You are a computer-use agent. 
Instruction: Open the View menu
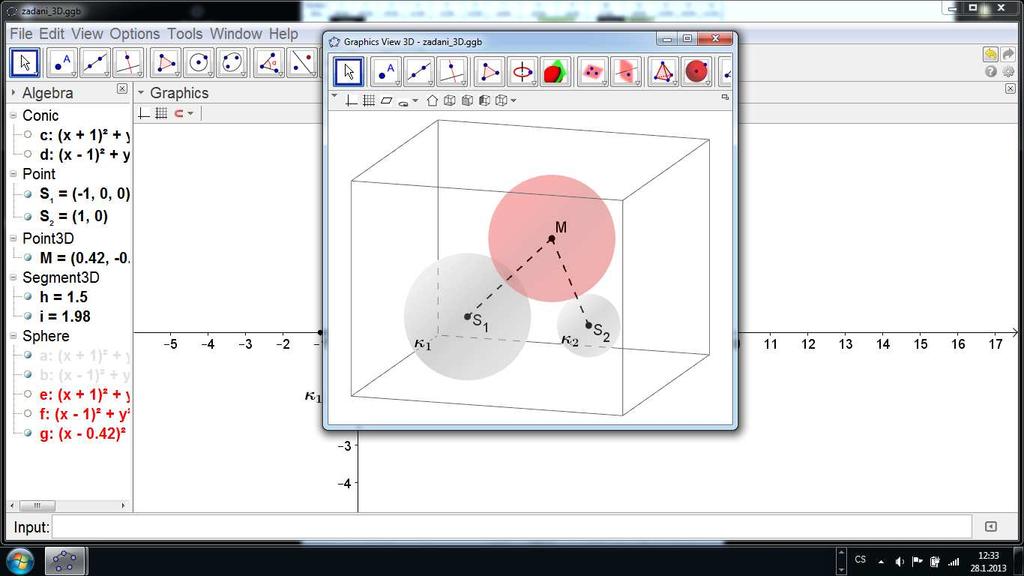coord(87,33)
